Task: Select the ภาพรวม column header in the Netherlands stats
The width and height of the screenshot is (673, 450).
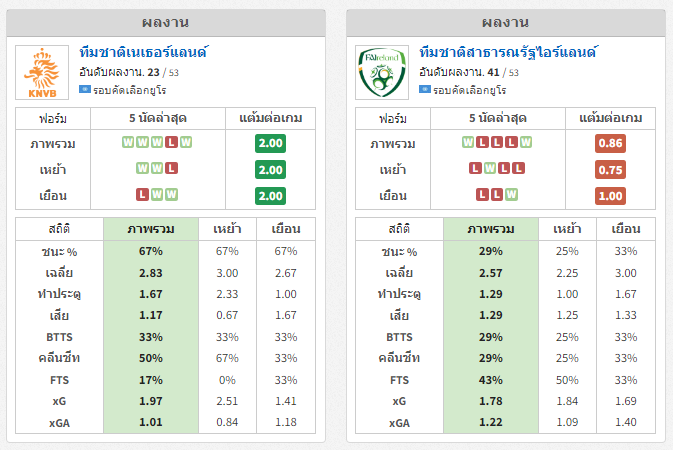Action: pyautogui.click(x=151, y=229)
